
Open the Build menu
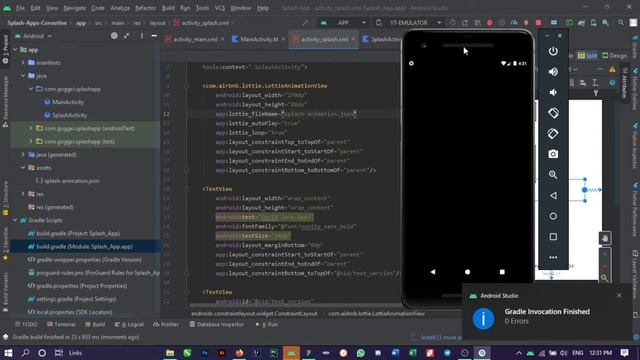point(168,8)
